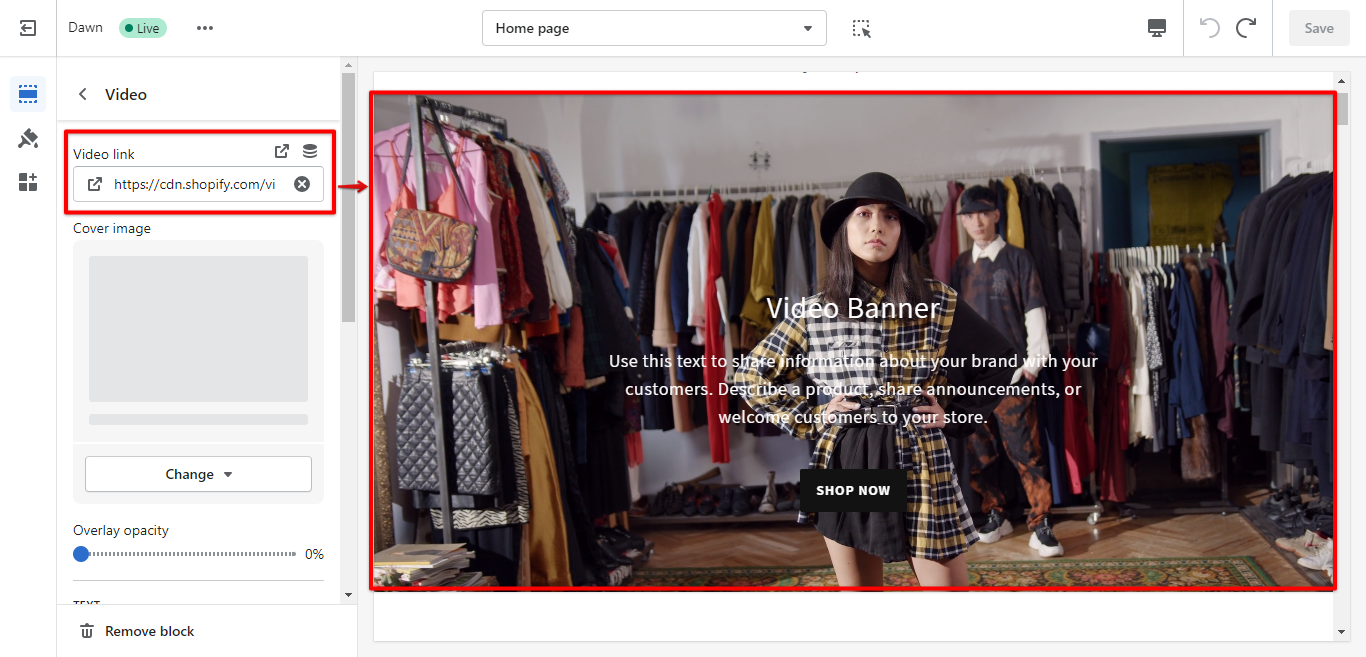Open the cover image Change dropdown

click(198, 474)
